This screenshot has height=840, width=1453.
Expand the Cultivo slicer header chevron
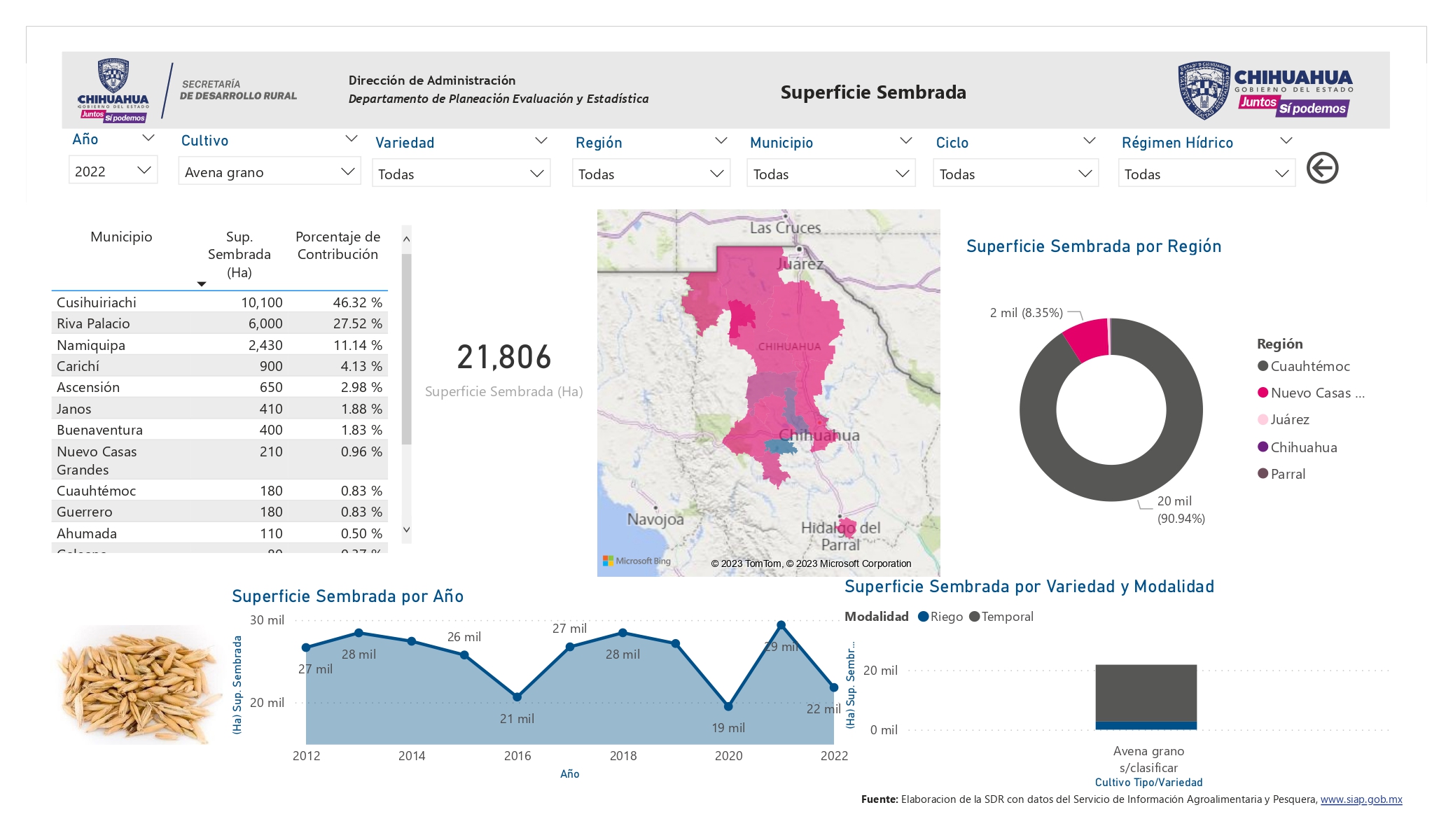352,139
